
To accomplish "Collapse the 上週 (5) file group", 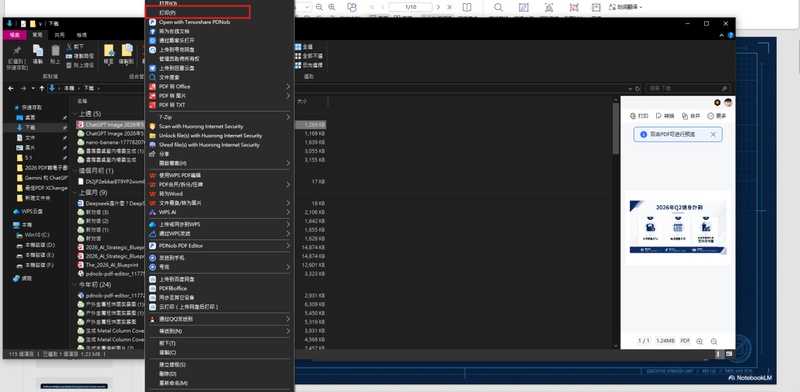I will (x=74, y=114).
